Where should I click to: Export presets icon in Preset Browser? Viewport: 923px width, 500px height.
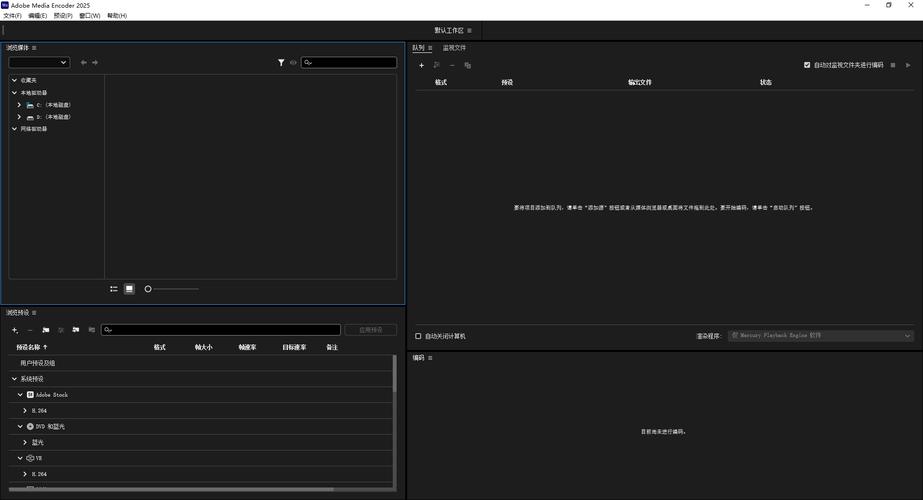point(91,330)
